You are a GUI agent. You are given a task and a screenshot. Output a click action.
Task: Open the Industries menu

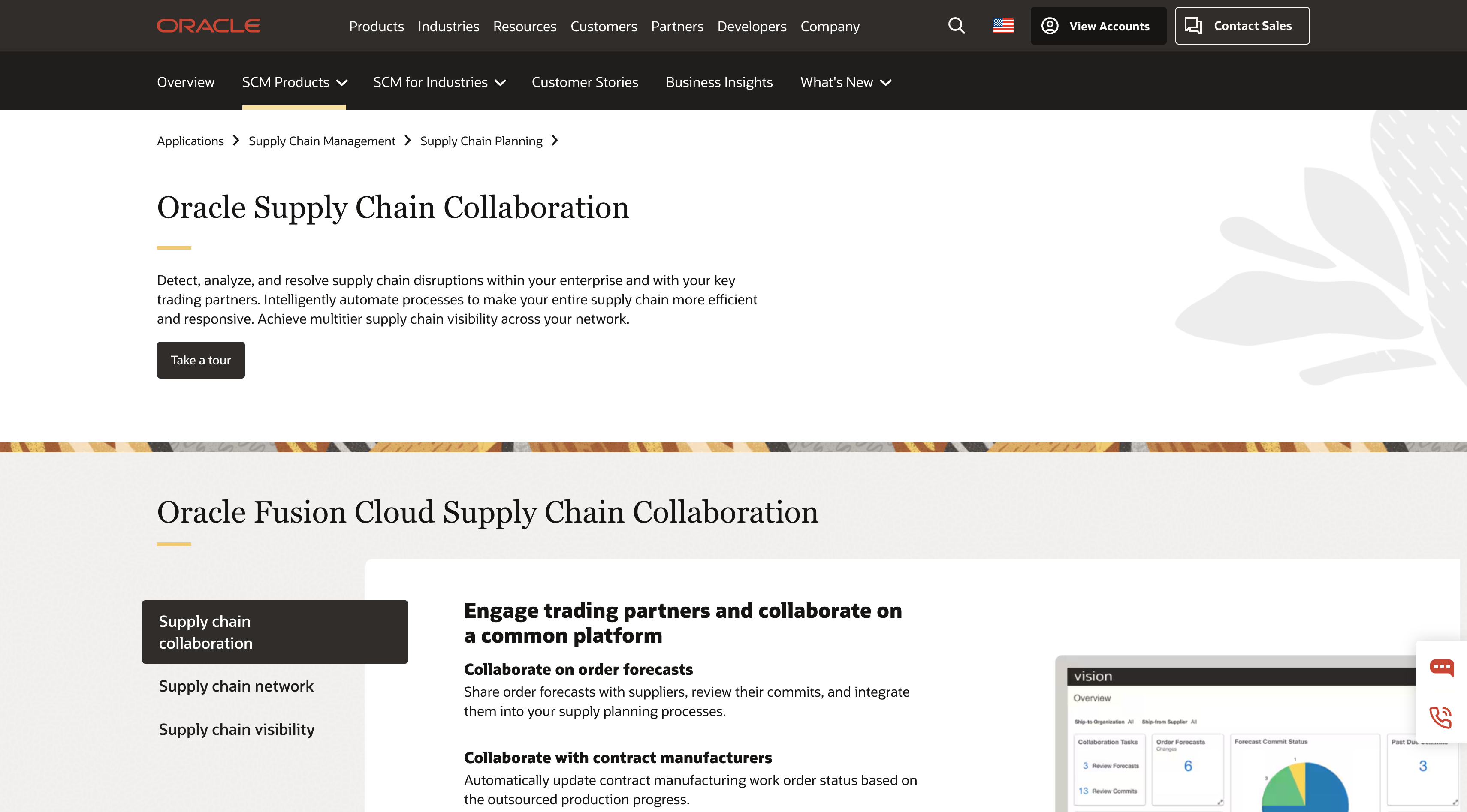448,26
